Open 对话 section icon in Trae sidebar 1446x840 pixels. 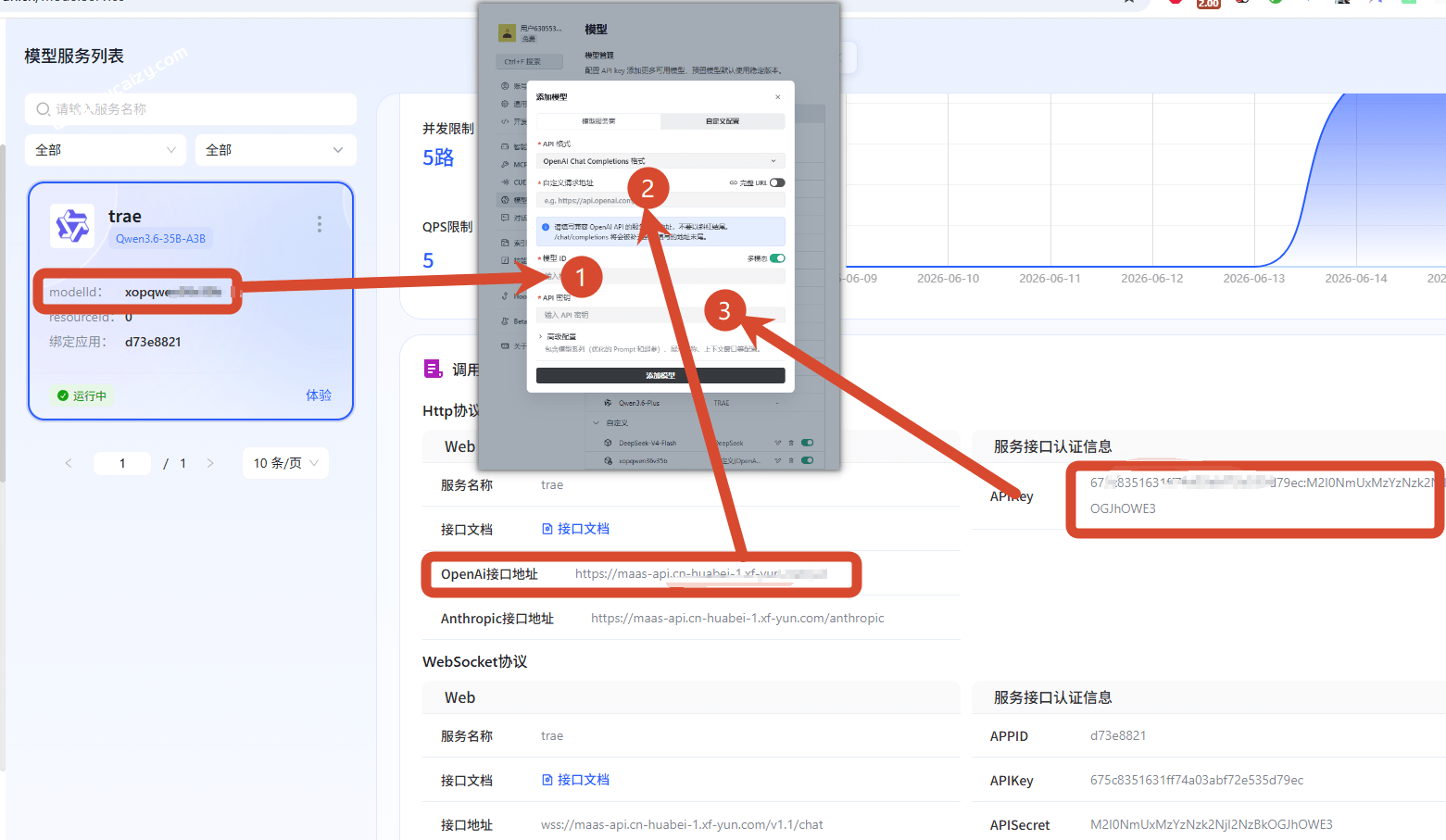pyautogui.click(x=505, y=218)
